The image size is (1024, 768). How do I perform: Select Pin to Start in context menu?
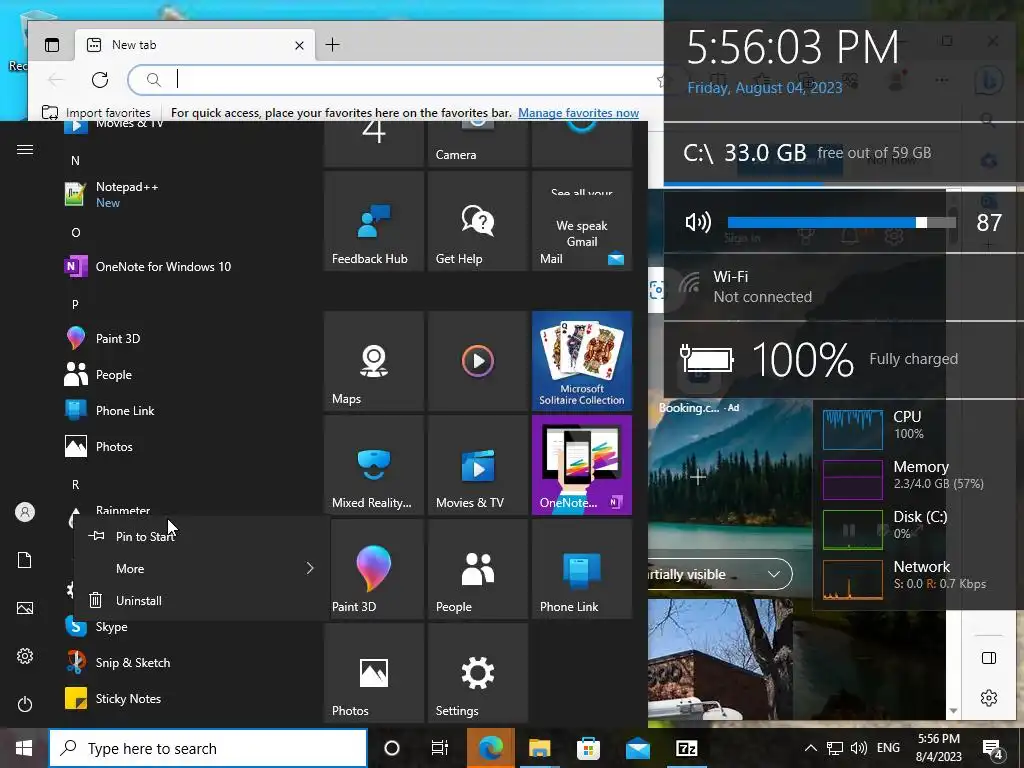click(x=202, y=536)
